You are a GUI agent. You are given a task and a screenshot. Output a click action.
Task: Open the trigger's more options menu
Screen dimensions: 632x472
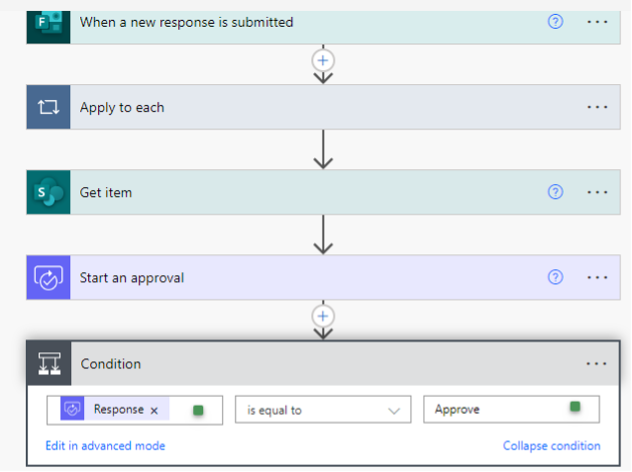[597, 21]
